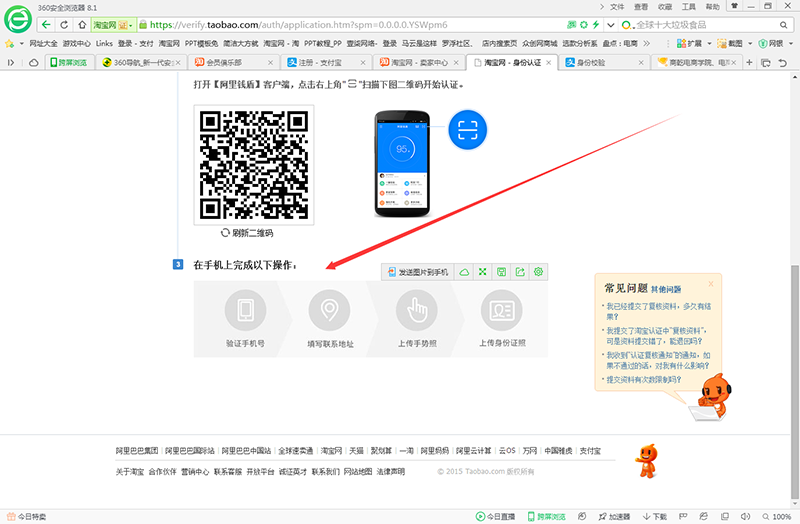Open the 游戏中心 bookmark

tap(77, 43)
